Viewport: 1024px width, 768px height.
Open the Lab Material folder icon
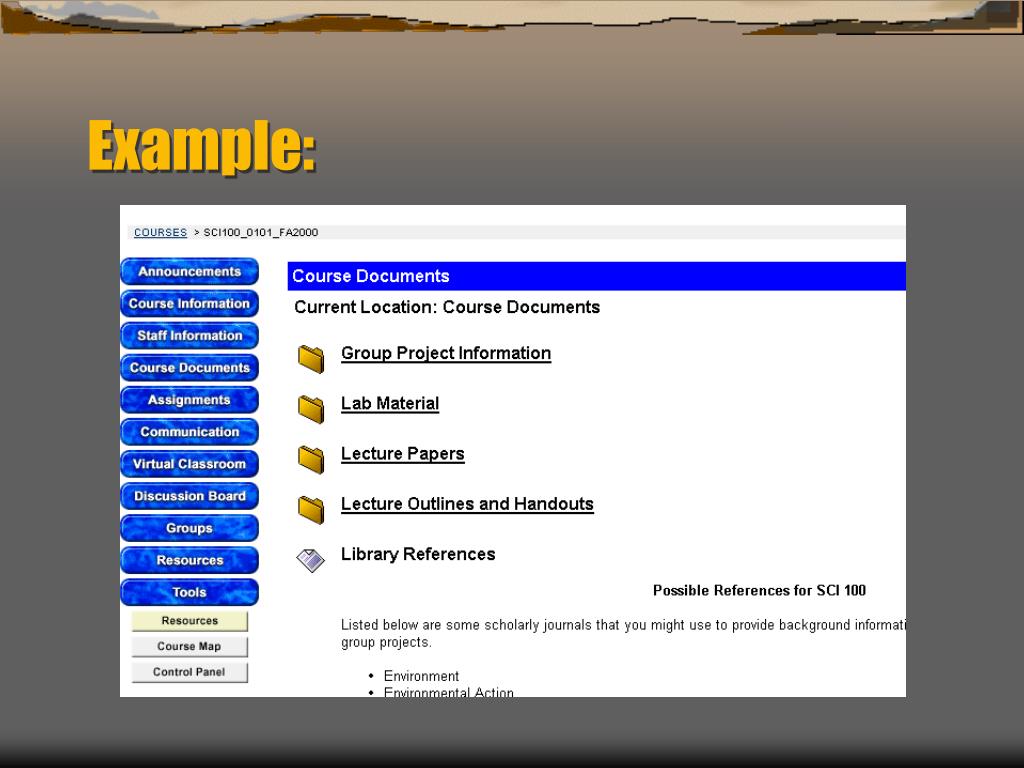tap(311, 409)
